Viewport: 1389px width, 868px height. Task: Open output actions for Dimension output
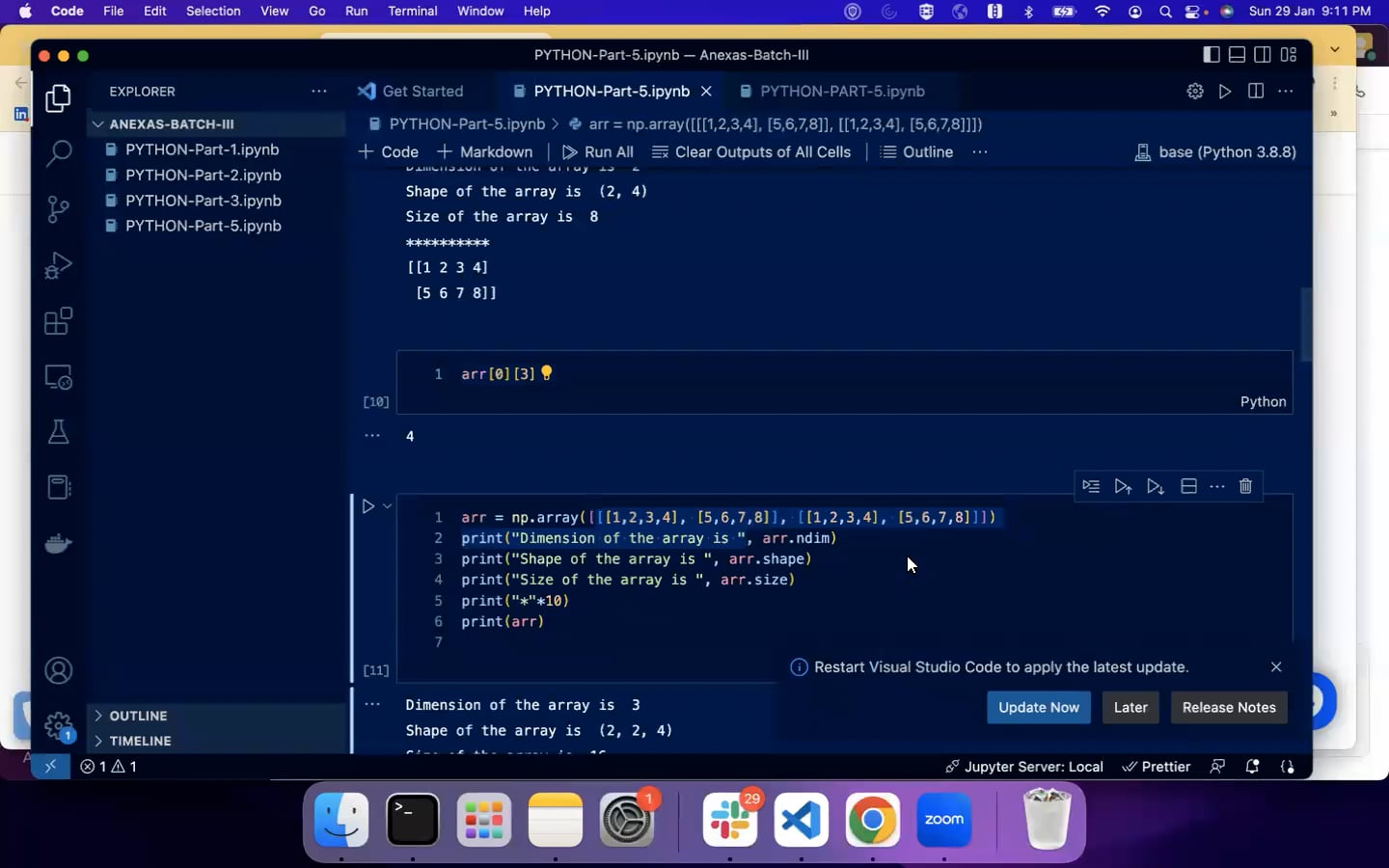[x=372, y=704]
